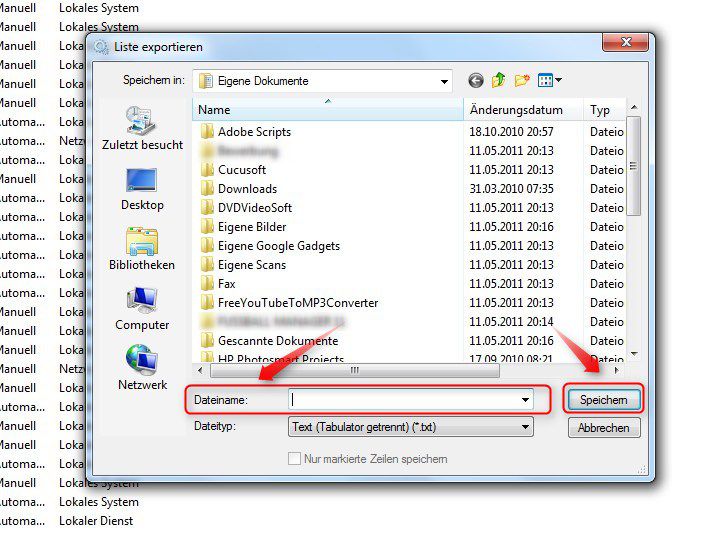Open Zuletzt besucht in places bar
Screen dimensions: 725x535
(142, 128)
